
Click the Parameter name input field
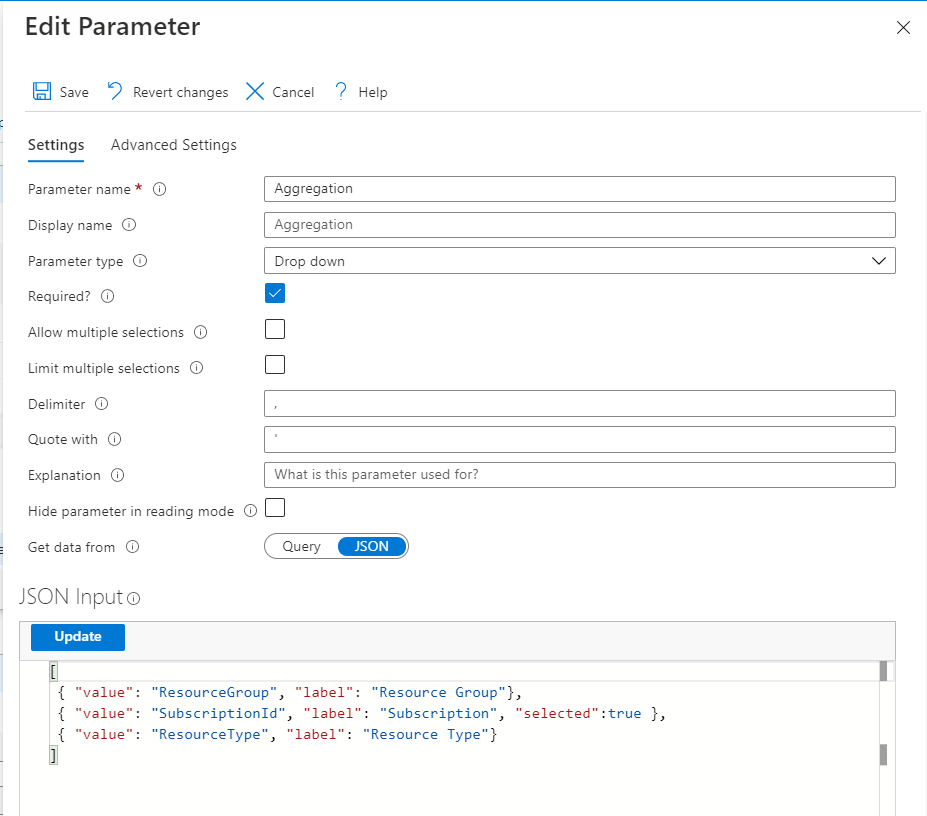click(x=579, y=189)
